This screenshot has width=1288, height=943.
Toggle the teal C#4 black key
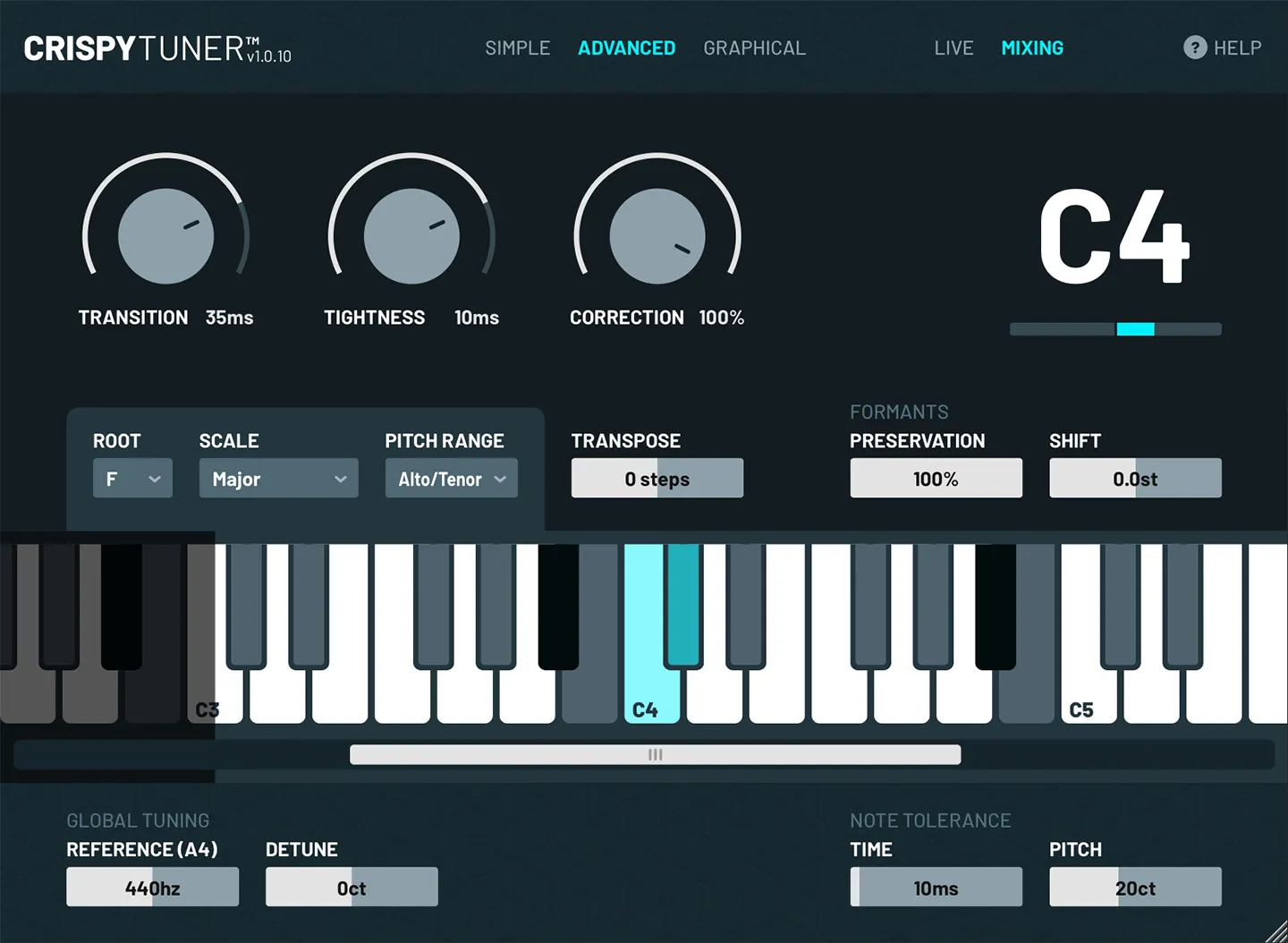[x=683, y=606]
